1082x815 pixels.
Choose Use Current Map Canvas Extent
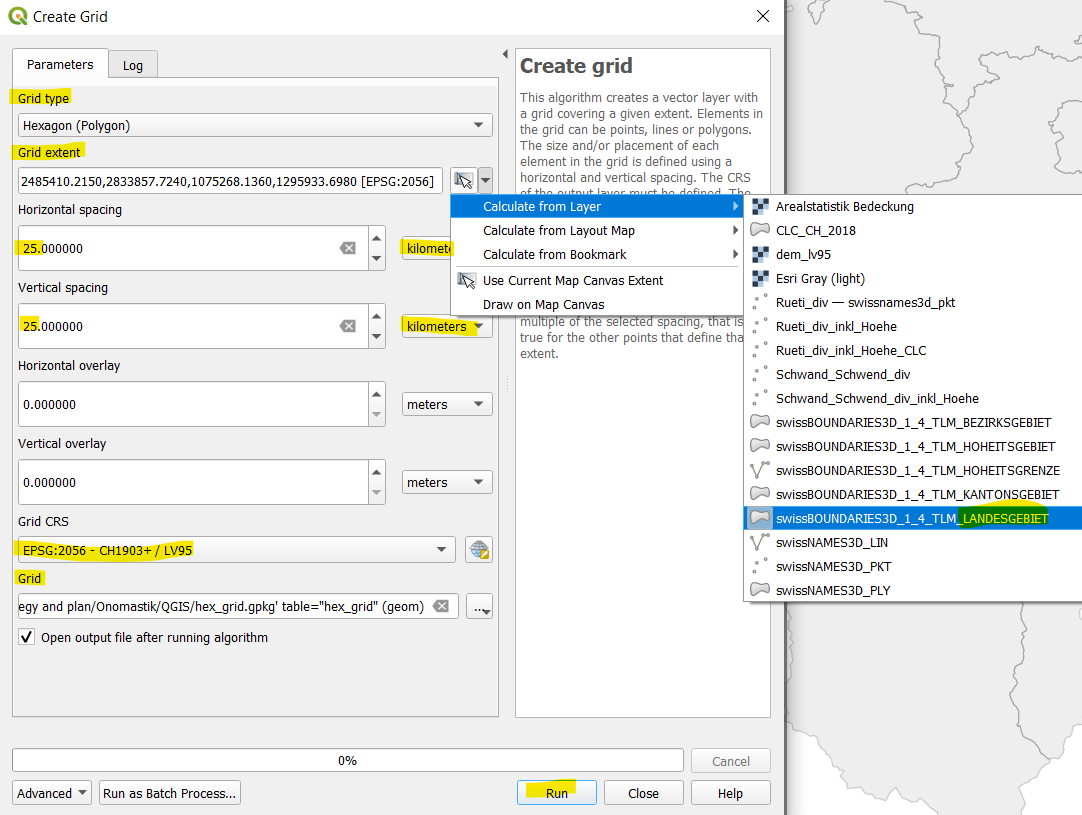coord(596,281)
